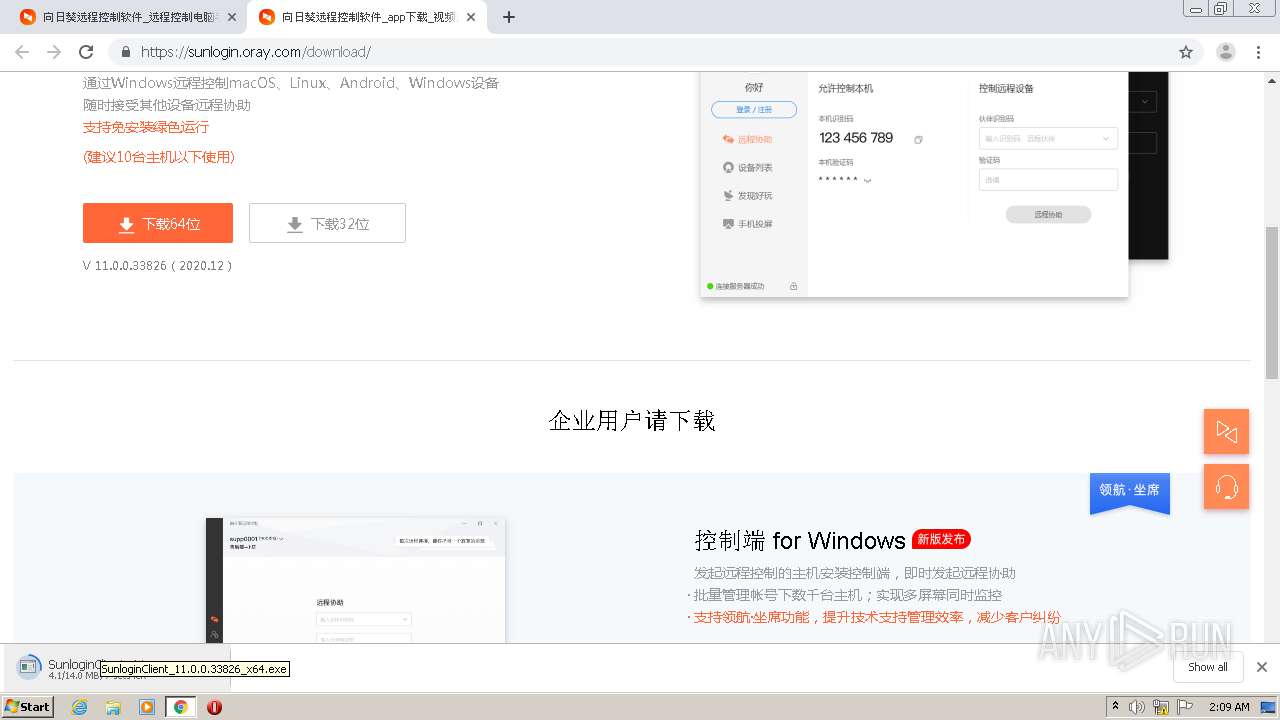Open customer service headset icon
Image resolution: width=1280 pixels, height=720 pixels.
coord(1226,487)
